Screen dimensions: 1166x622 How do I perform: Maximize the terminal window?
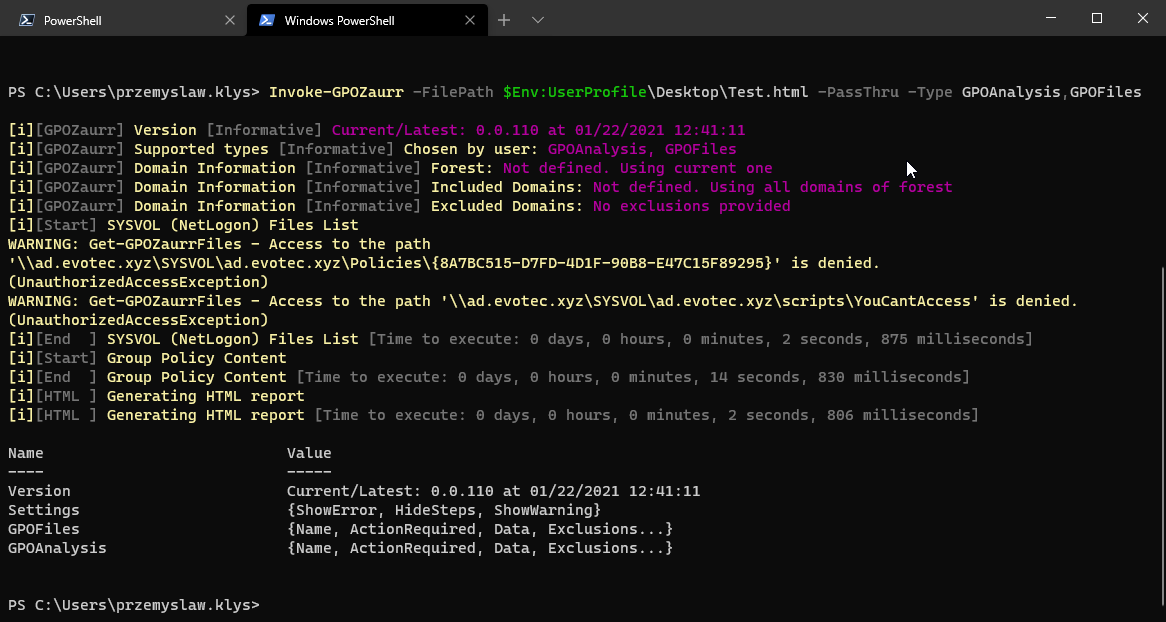[x=1097, y=18]
